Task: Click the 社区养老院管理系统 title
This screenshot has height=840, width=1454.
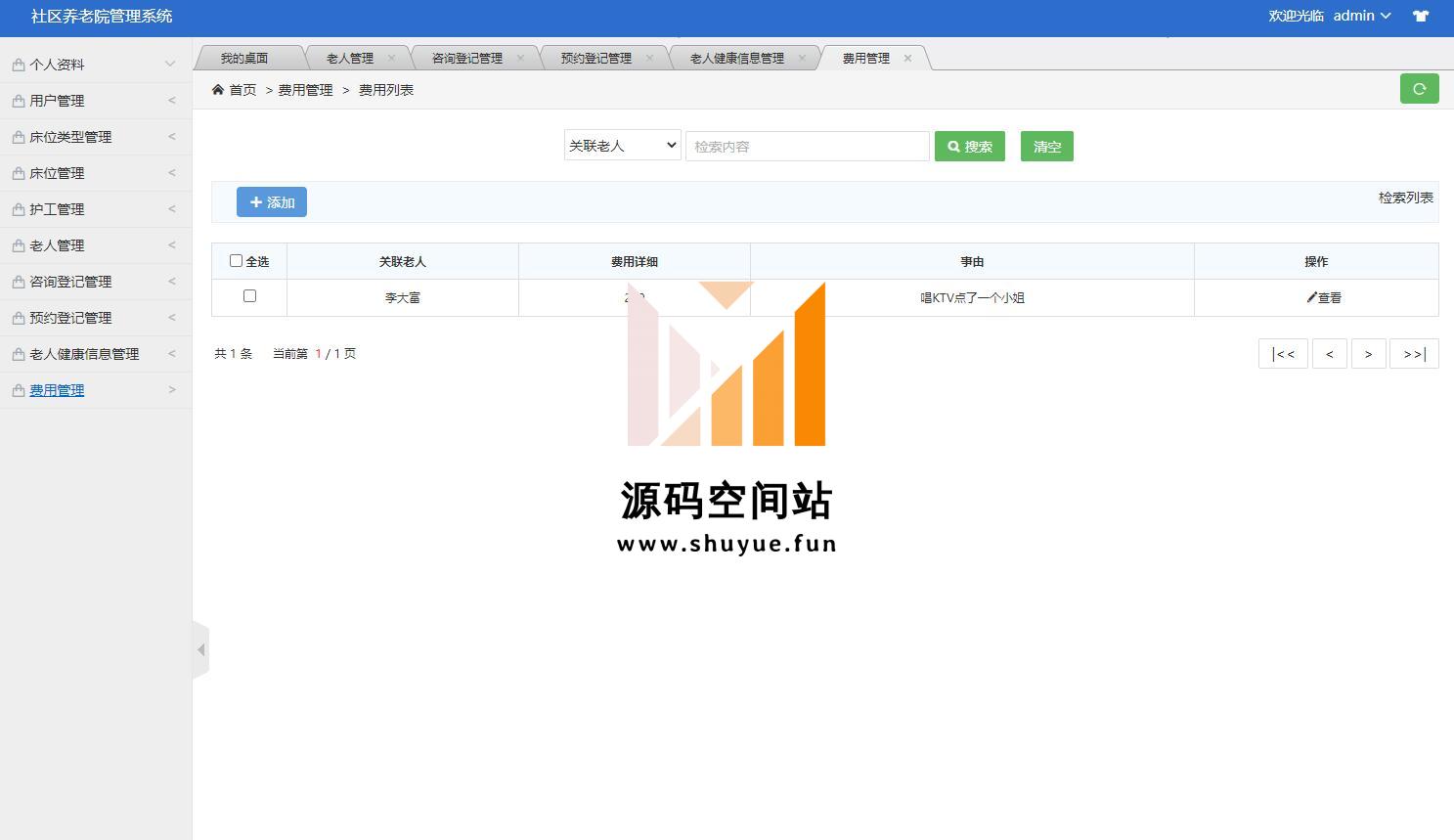Action: 102,16
